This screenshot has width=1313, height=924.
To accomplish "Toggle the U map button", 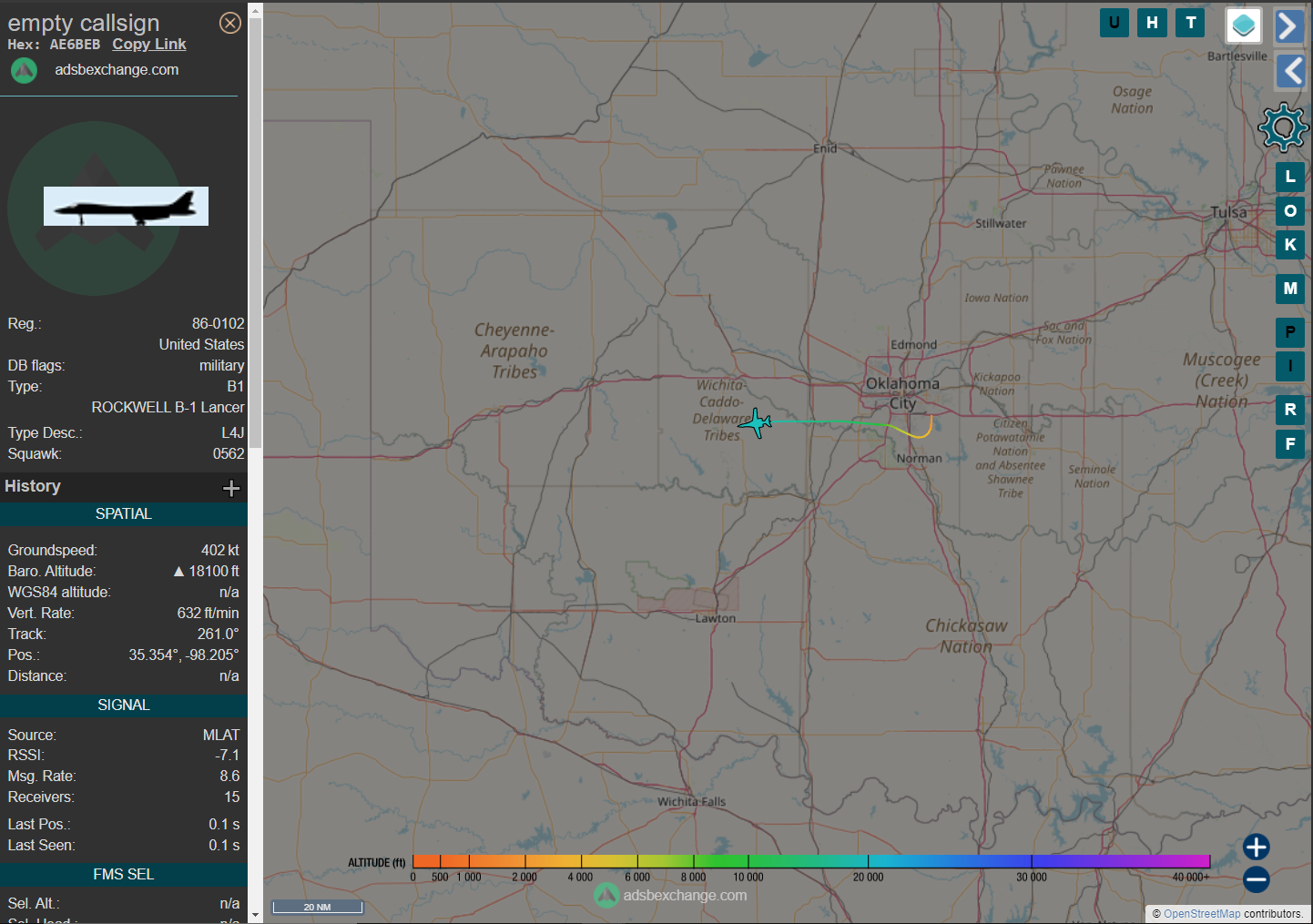I will coord(1115,23).
